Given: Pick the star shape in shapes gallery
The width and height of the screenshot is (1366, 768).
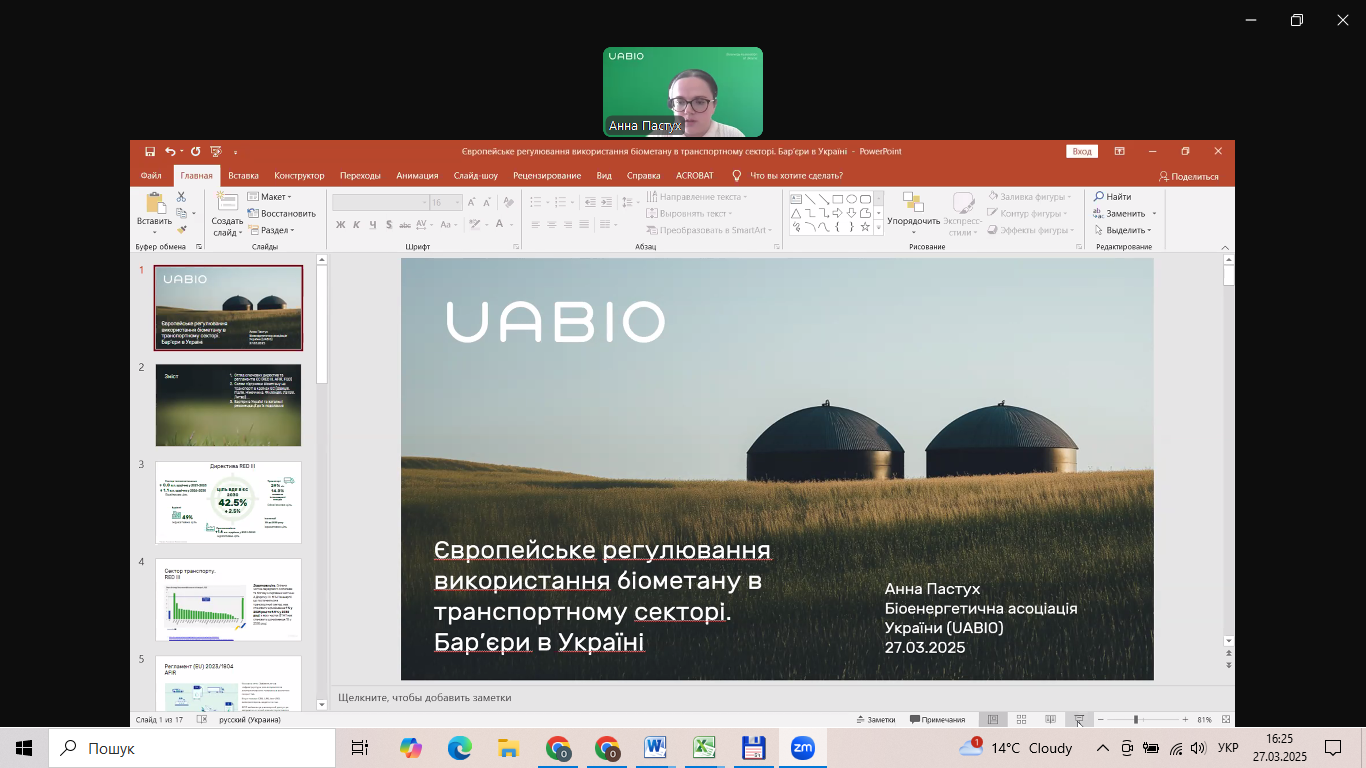Looking at the screenshot, I should (865, 227).
